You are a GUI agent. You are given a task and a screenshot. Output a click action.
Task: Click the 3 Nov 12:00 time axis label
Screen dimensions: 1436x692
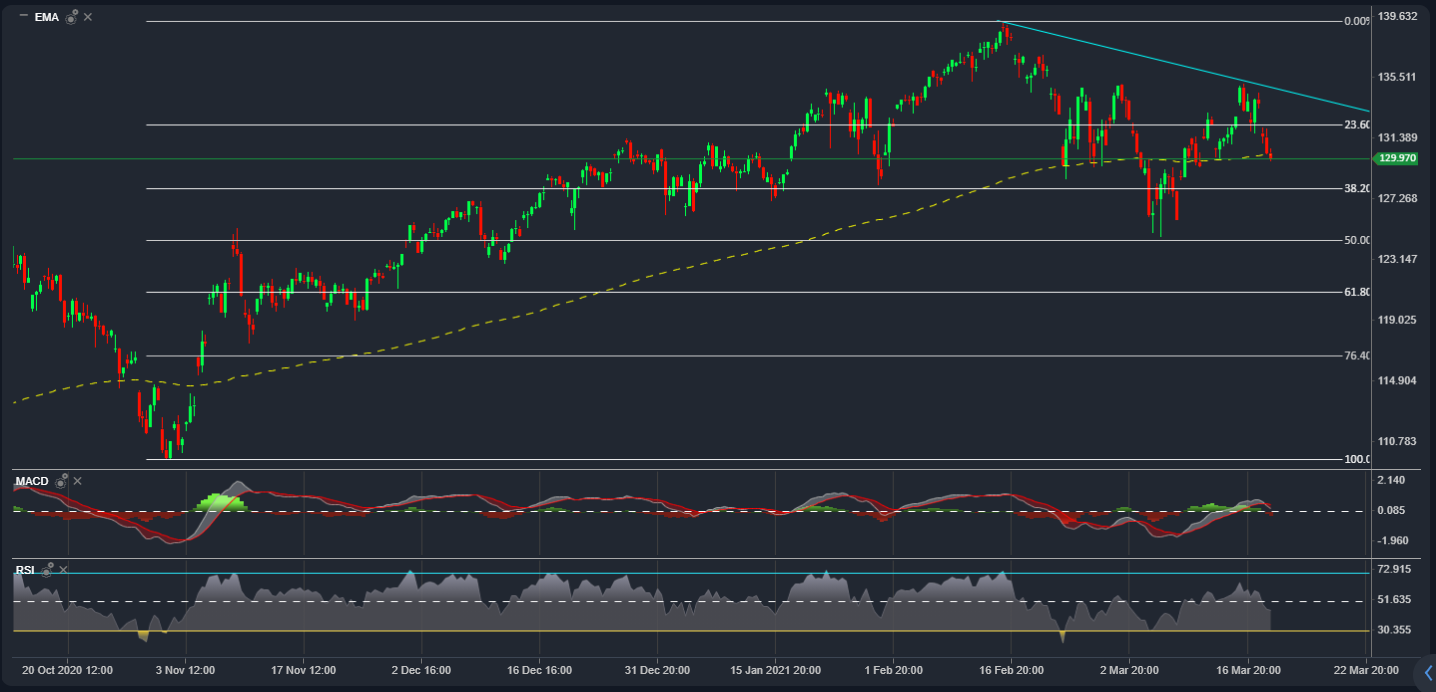[185, 670]
